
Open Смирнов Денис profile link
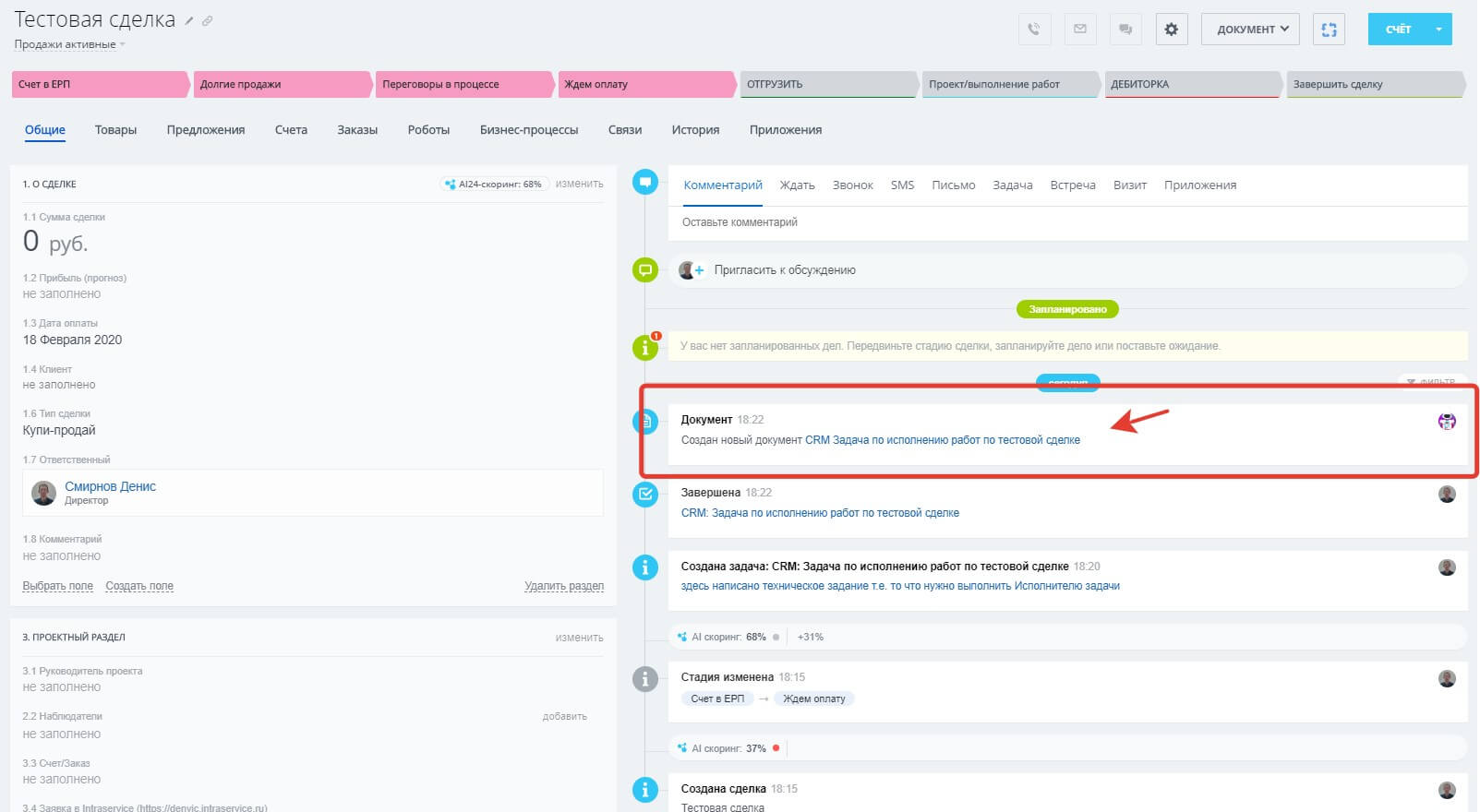[x=110, y=486]
